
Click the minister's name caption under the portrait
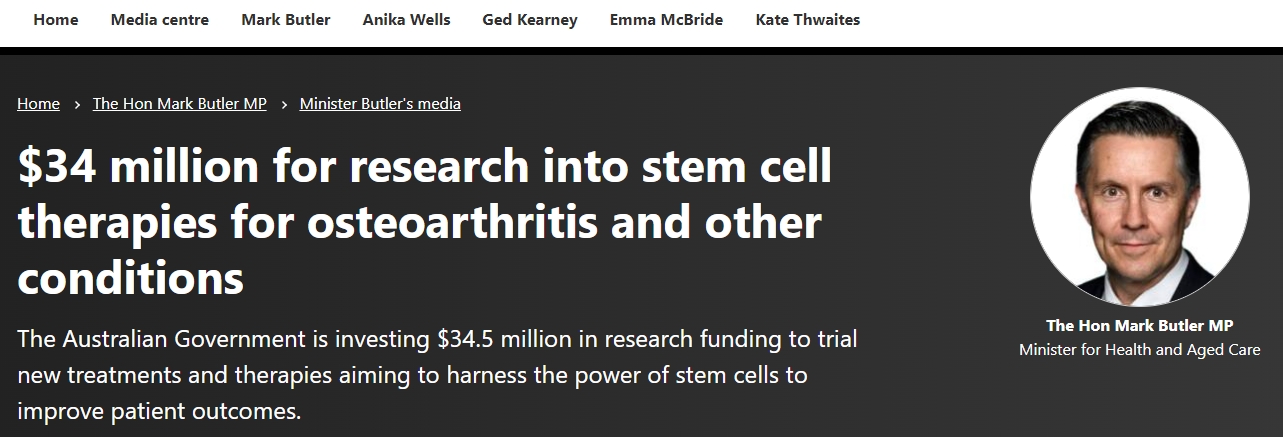[1139, 326]
